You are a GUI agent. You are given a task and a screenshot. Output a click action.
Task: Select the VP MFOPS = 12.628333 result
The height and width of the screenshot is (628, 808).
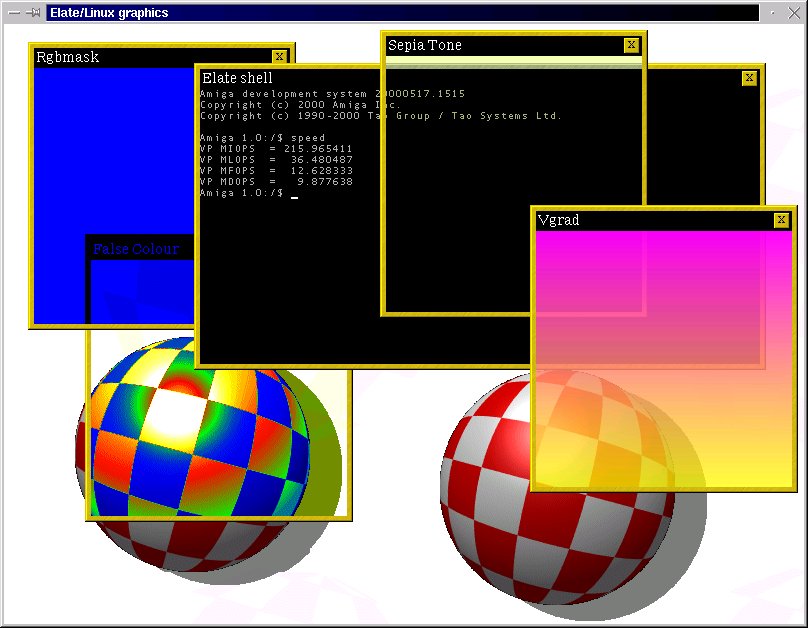[276, 171]
